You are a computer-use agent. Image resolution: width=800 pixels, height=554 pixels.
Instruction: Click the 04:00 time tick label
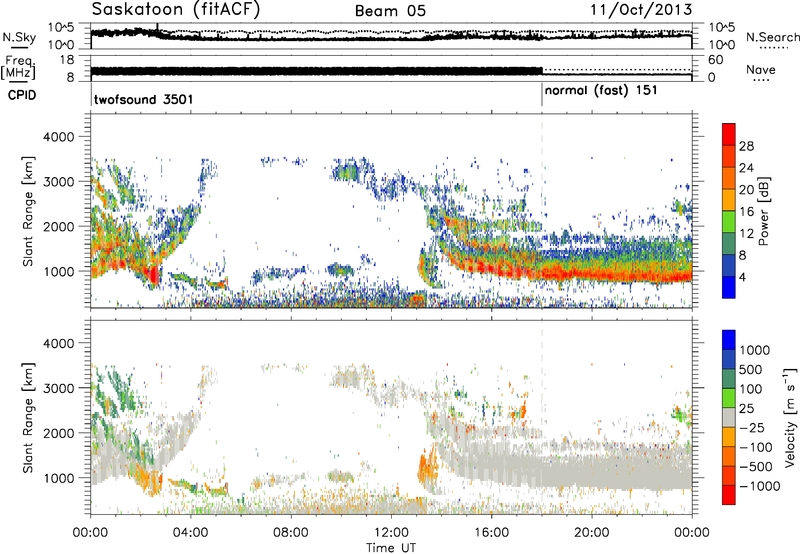point(190,533)
